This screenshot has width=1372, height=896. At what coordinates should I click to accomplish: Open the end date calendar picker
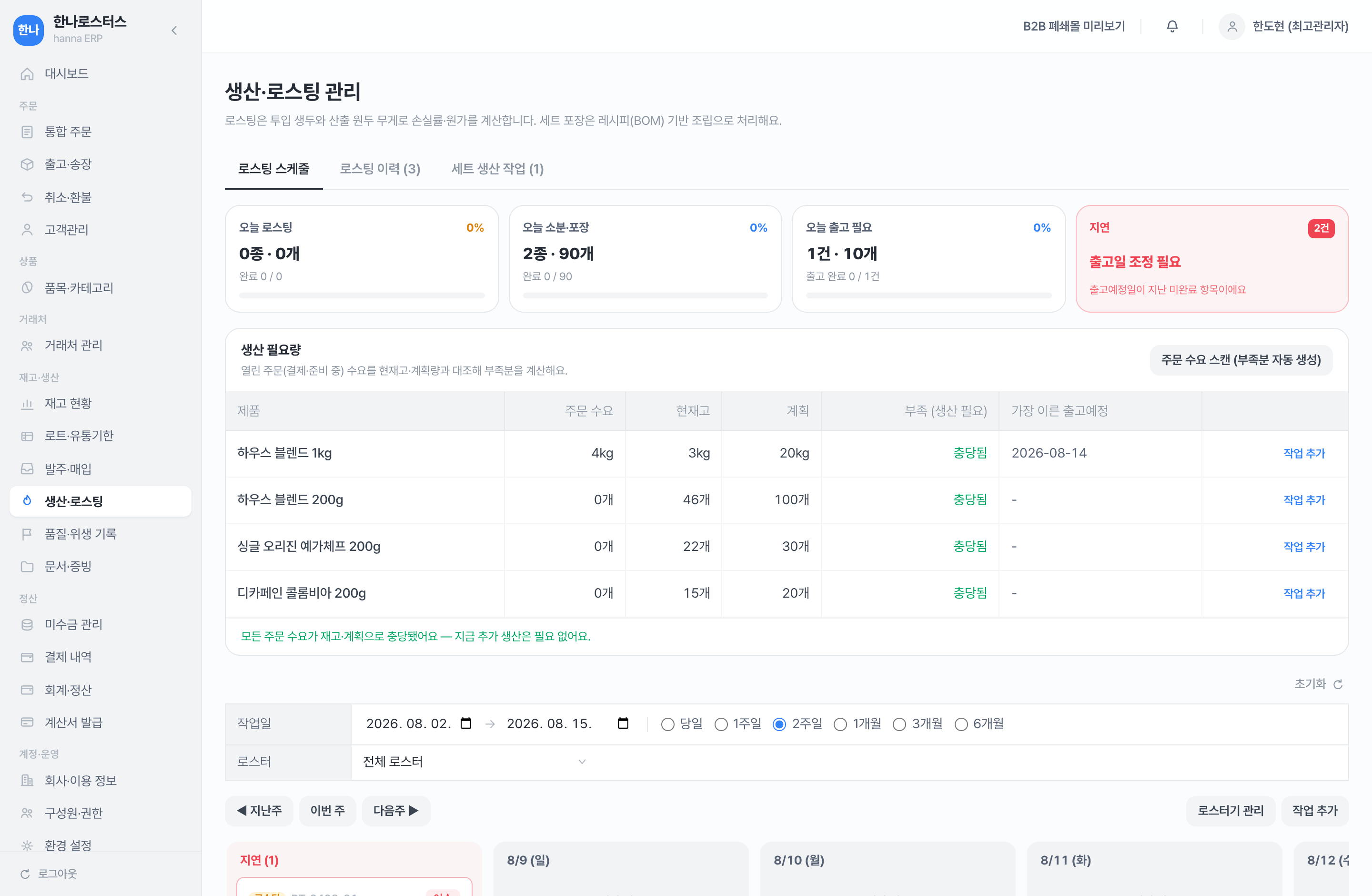pos(623,723)
